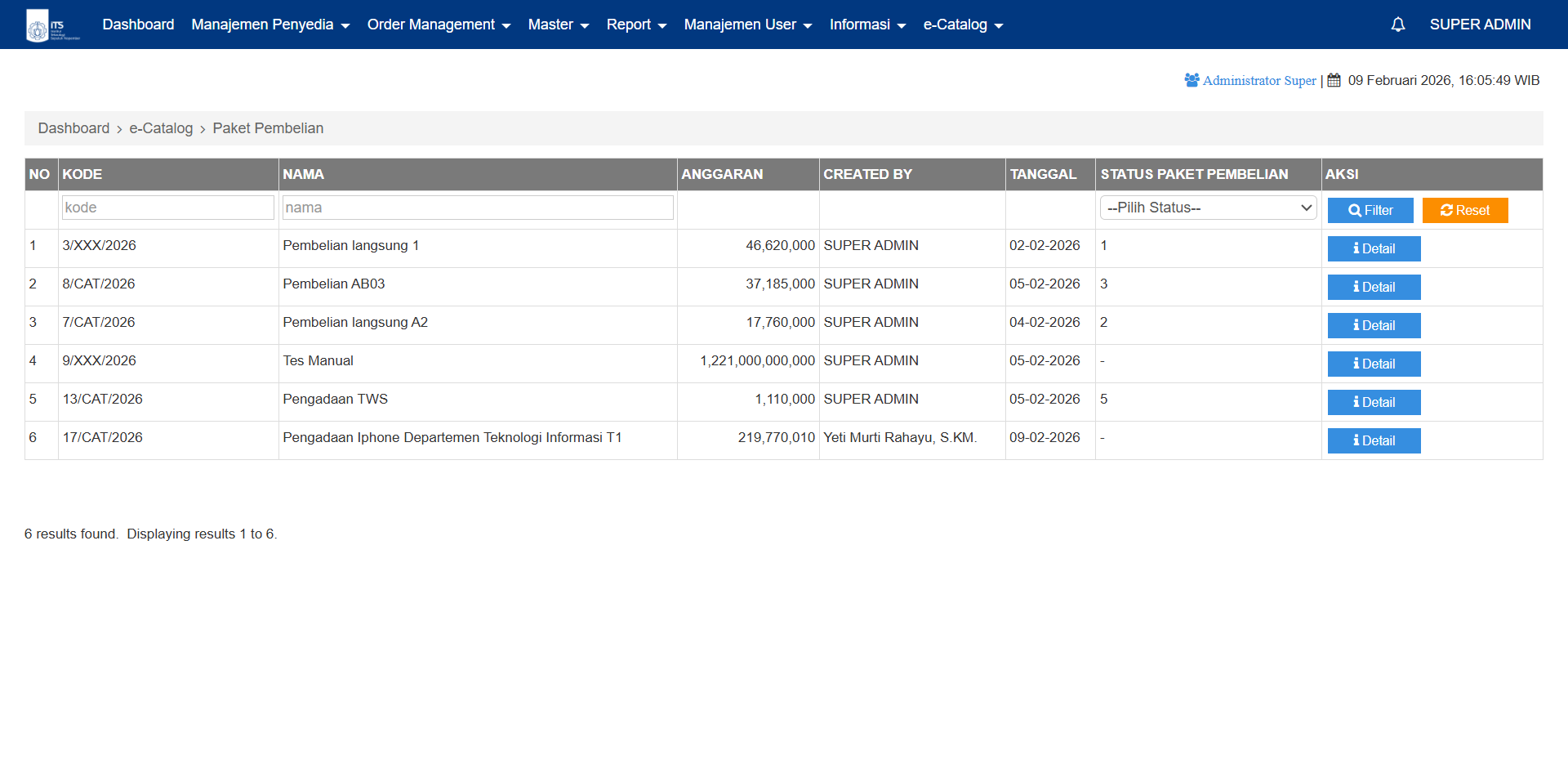
Task: Open the e-Catalog navbar dropdown
Action: tap(963, 25)
